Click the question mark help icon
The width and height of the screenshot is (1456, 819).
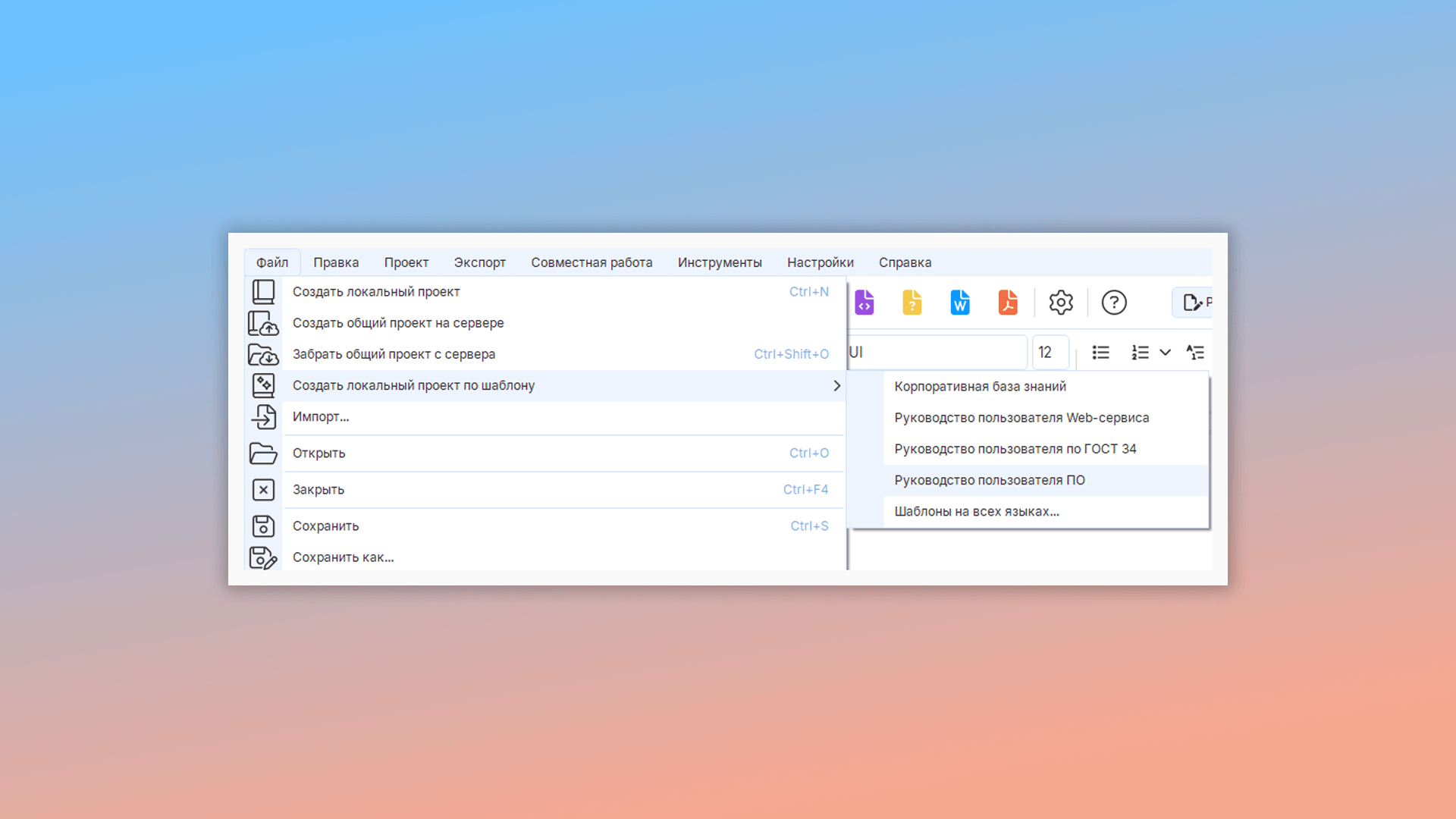[x=1114, y=303]
